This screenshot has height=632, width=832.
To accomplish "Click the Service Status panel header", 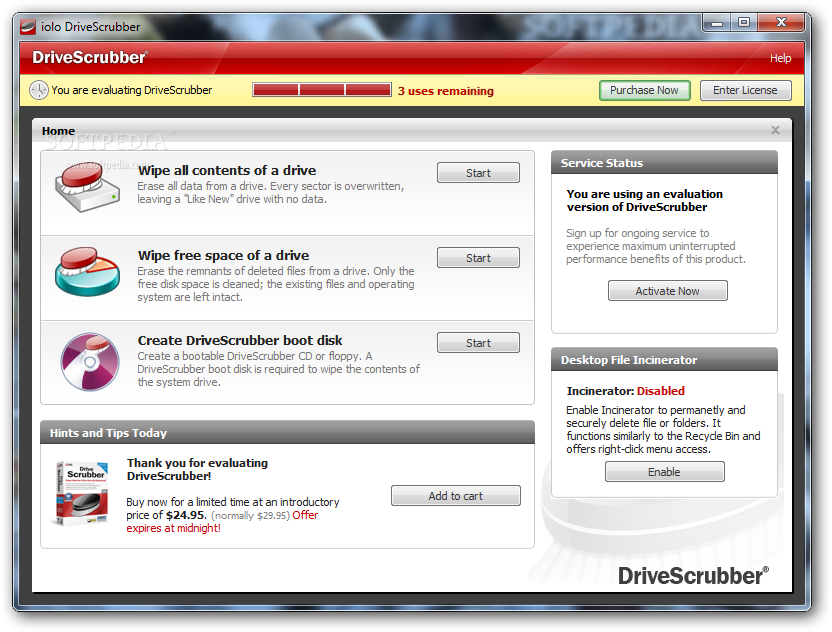I will pos(664,163).
